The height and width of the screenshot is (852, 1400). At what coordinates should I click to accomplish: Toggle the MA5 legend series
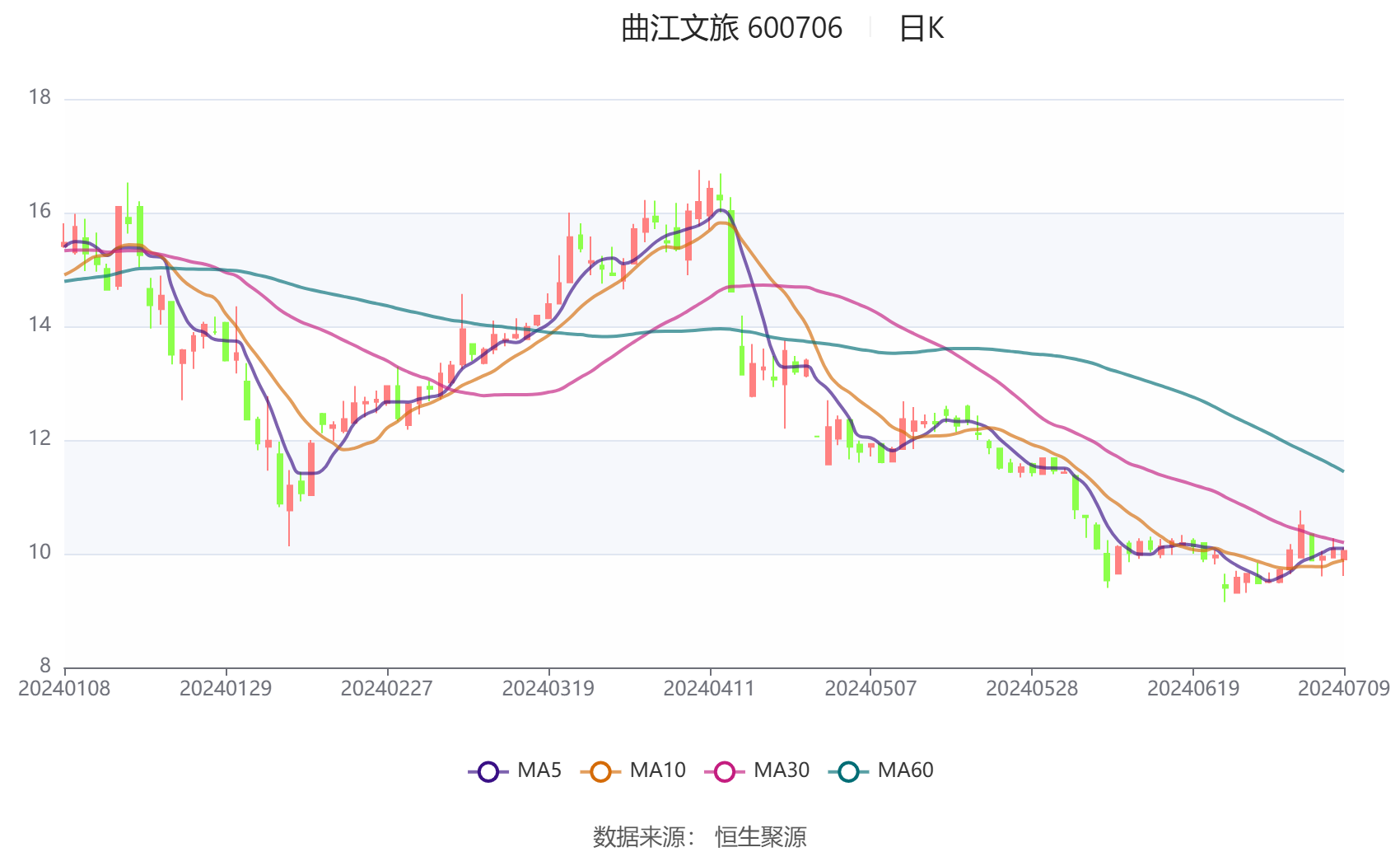(515, 770)
